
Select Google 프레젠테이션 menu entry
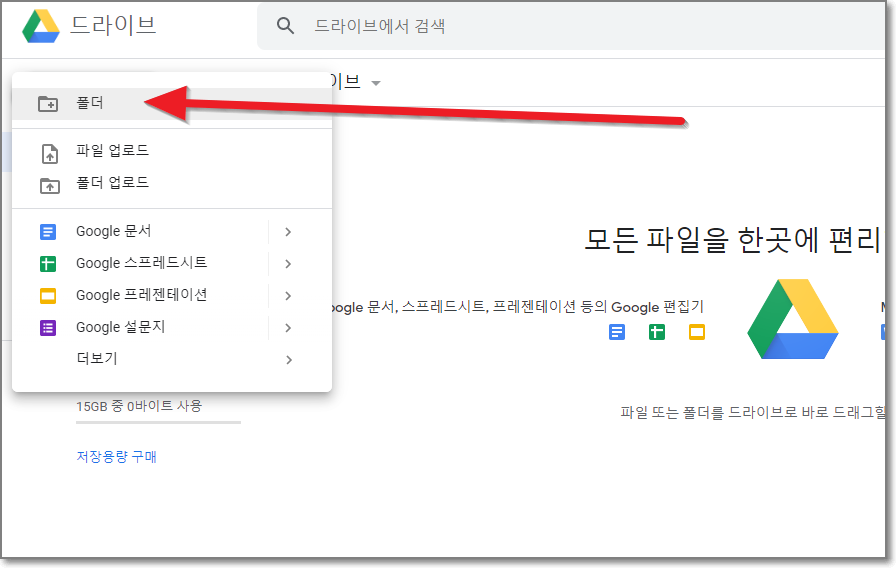(142, 295)
